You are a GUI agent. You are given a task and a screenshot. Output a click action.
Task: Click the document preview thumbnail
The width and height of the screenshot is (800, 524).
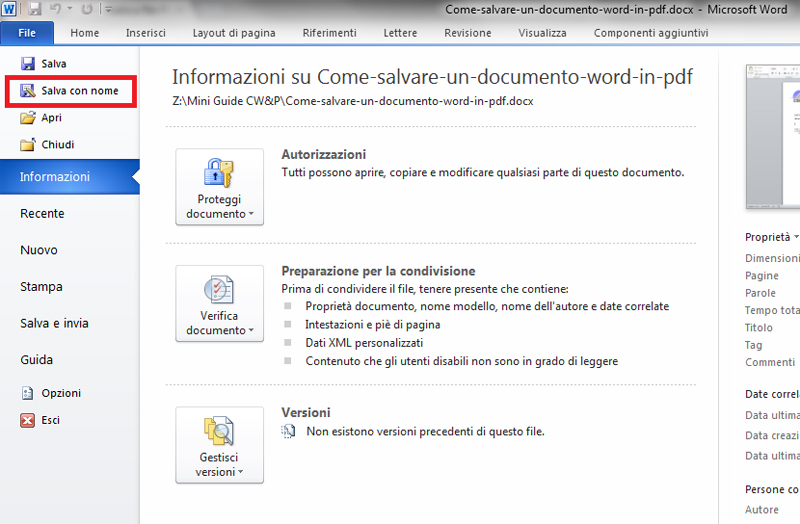tap(773, 137)
